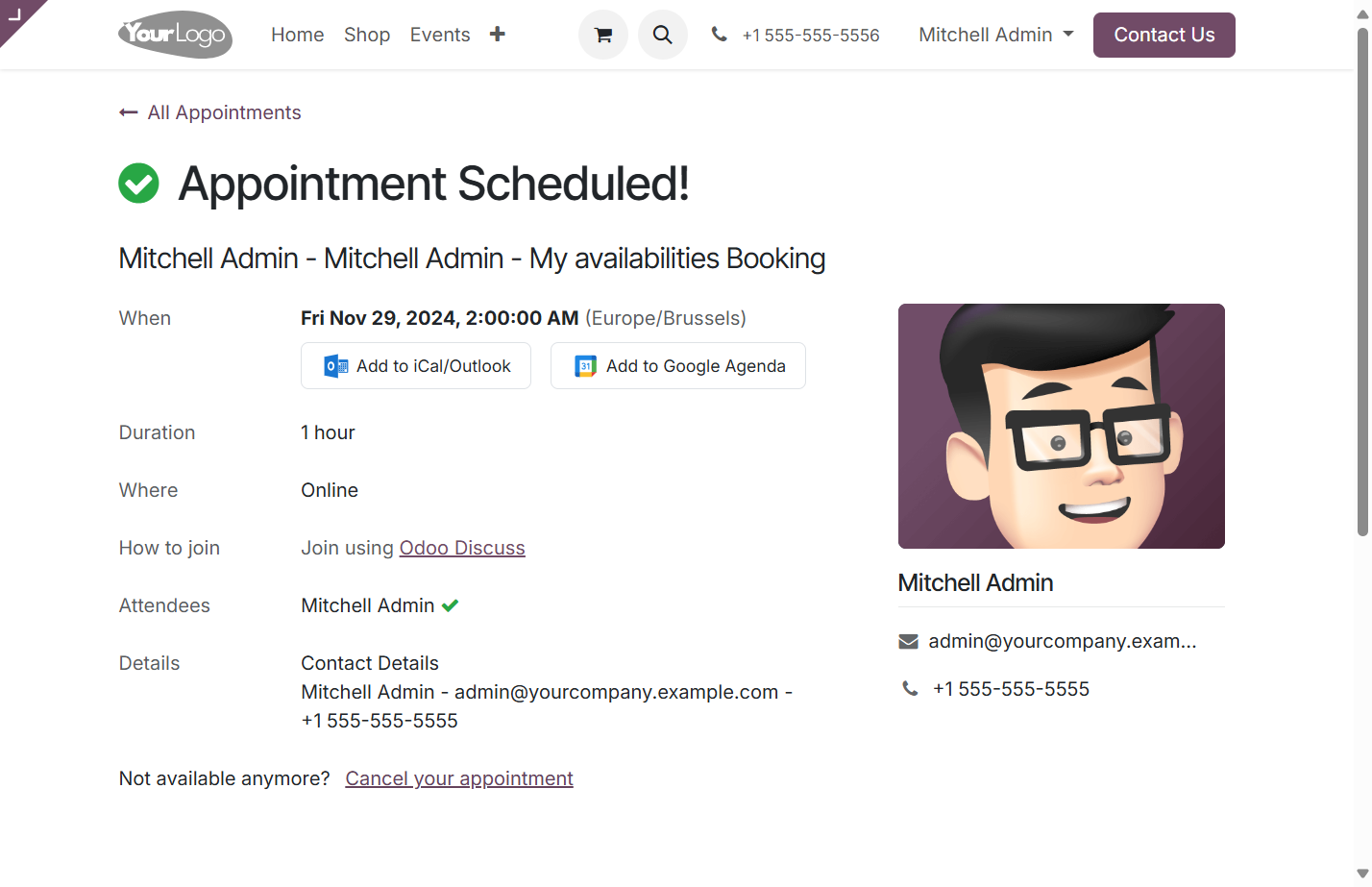Viewport: 1372px width, 887px height.
Task: Click the 1 hour duration value
Action: pyautogui.click(x=328, y=432)
